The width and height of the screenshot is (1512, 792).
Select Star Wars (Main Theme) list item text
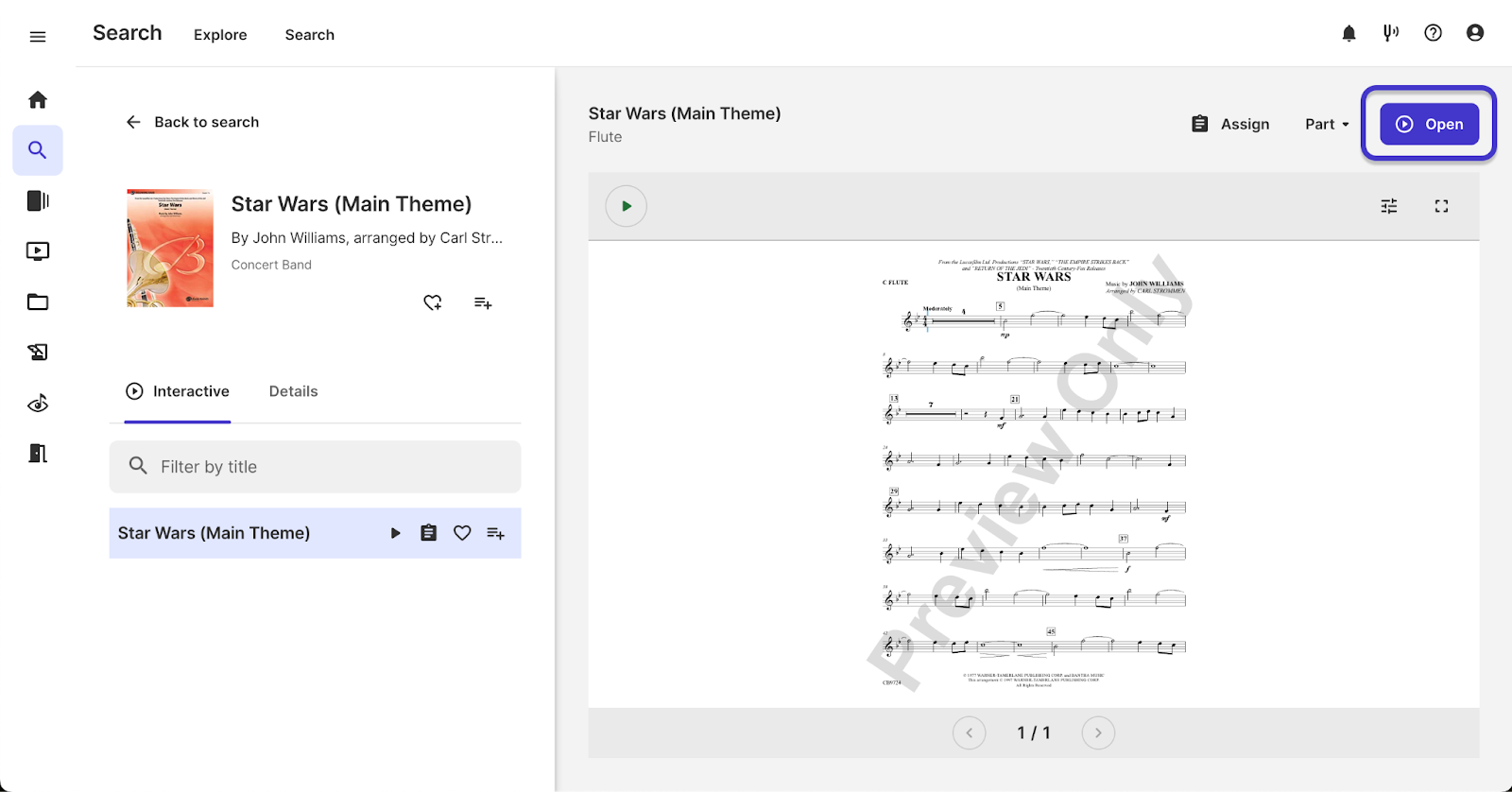(214, 533)
